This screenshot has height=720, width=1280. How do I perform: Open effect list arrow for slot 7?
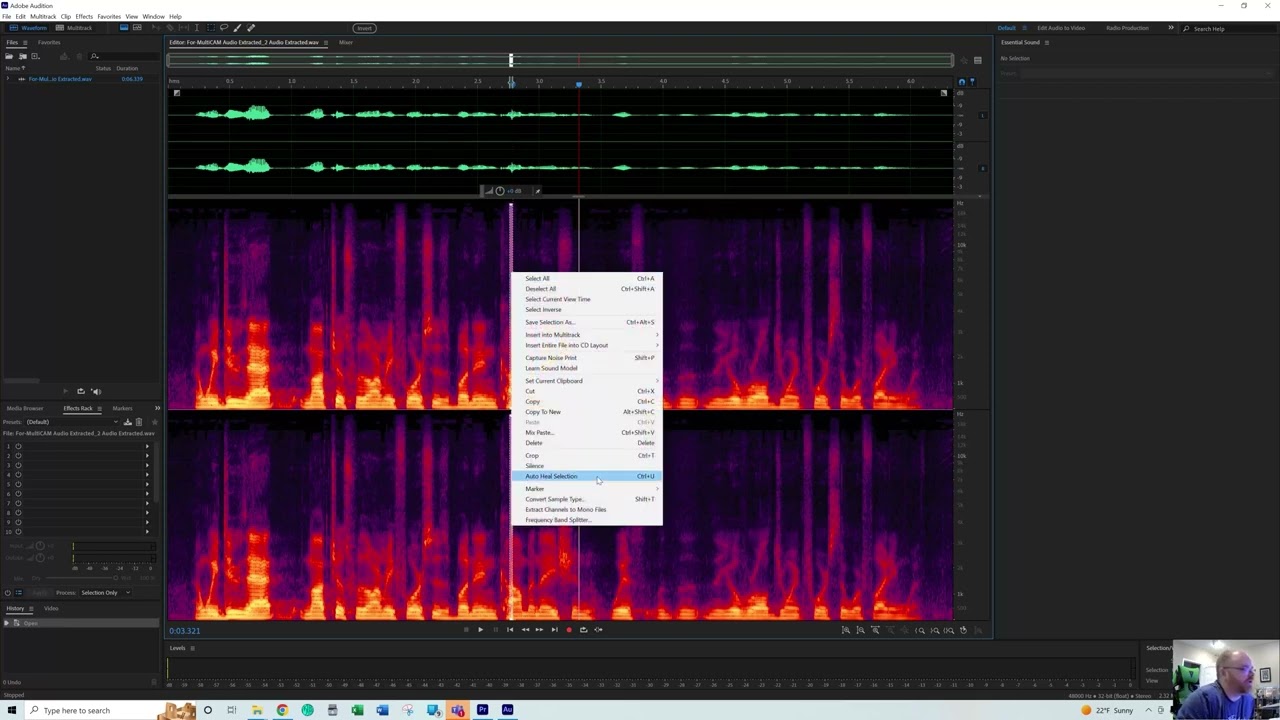[x=147, y=503]
